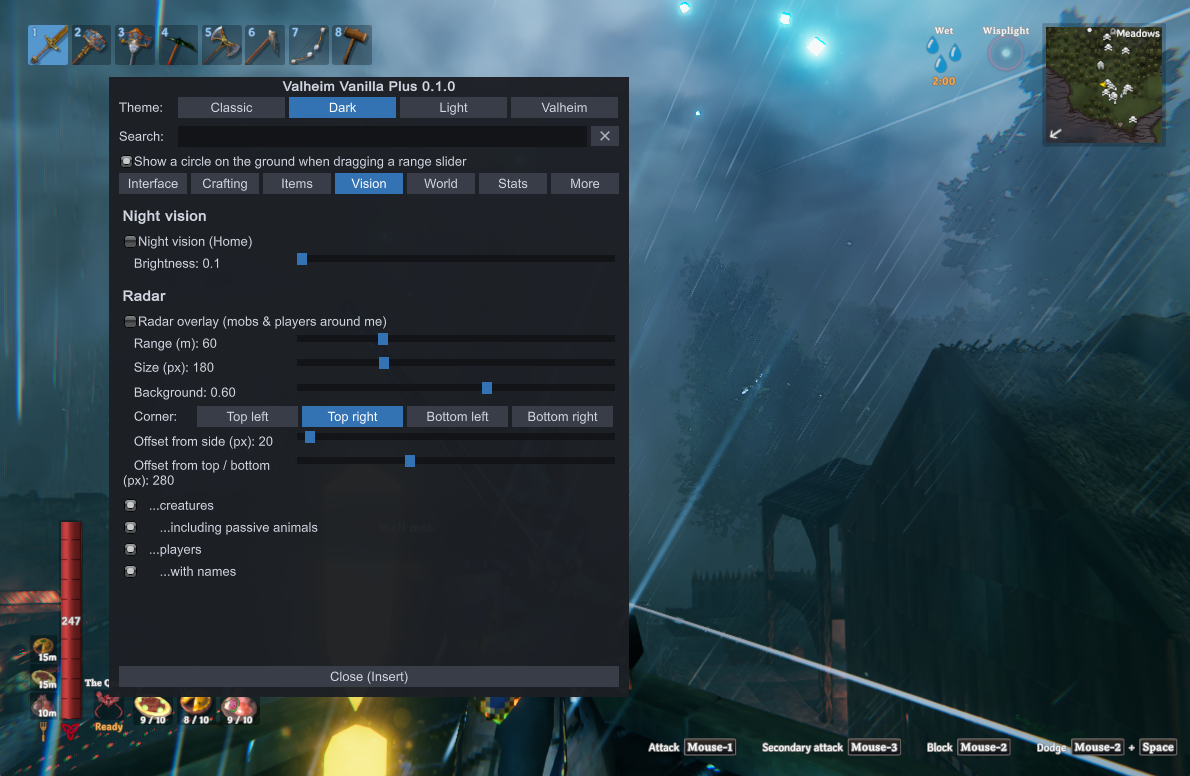Click the Wisplight status effect icon

(1006, 54)
